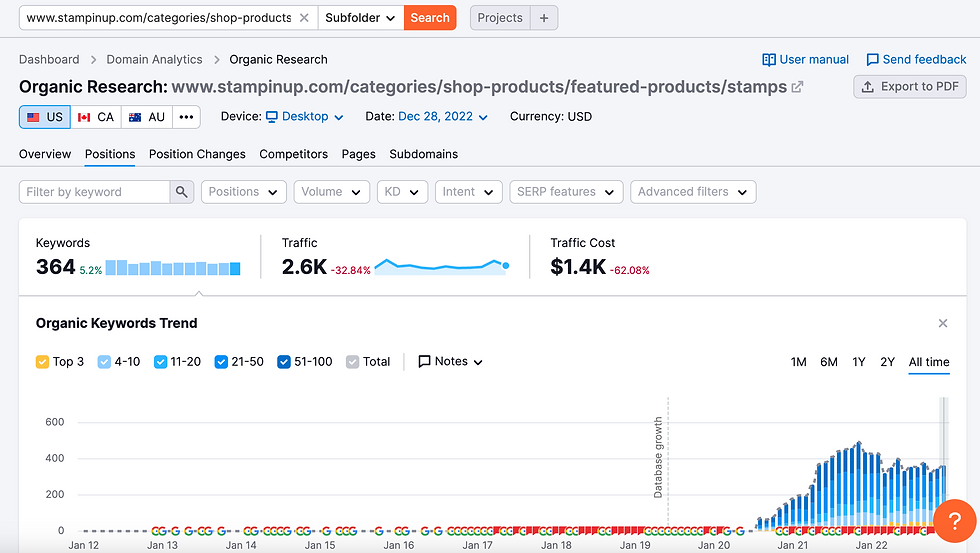The image size is (980, 553).
Task: Click the Projects button
Action: click(500, 17)
